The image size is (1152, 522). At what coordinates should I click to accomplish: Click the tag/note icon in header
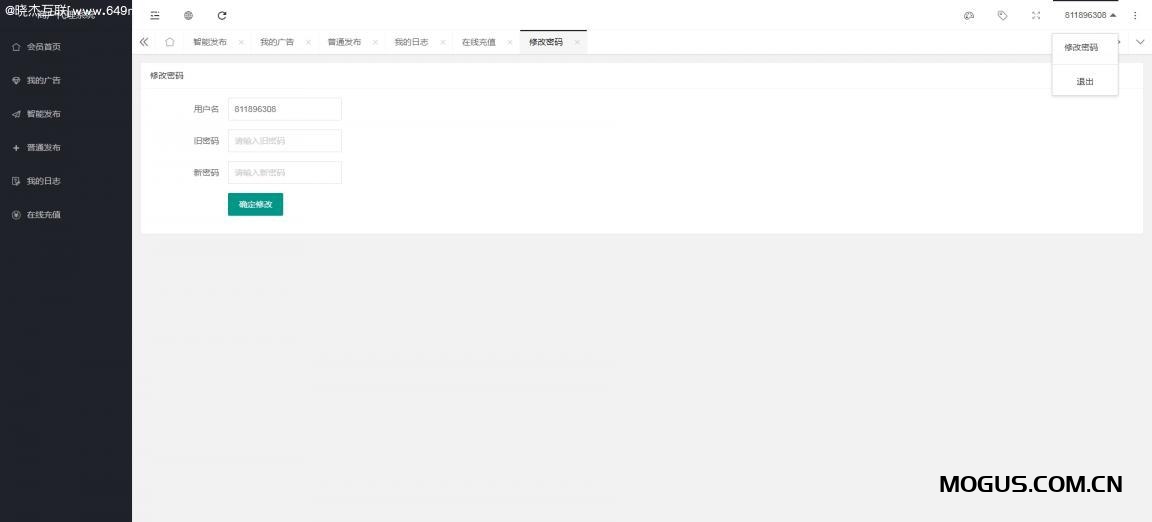[1002, 15]
